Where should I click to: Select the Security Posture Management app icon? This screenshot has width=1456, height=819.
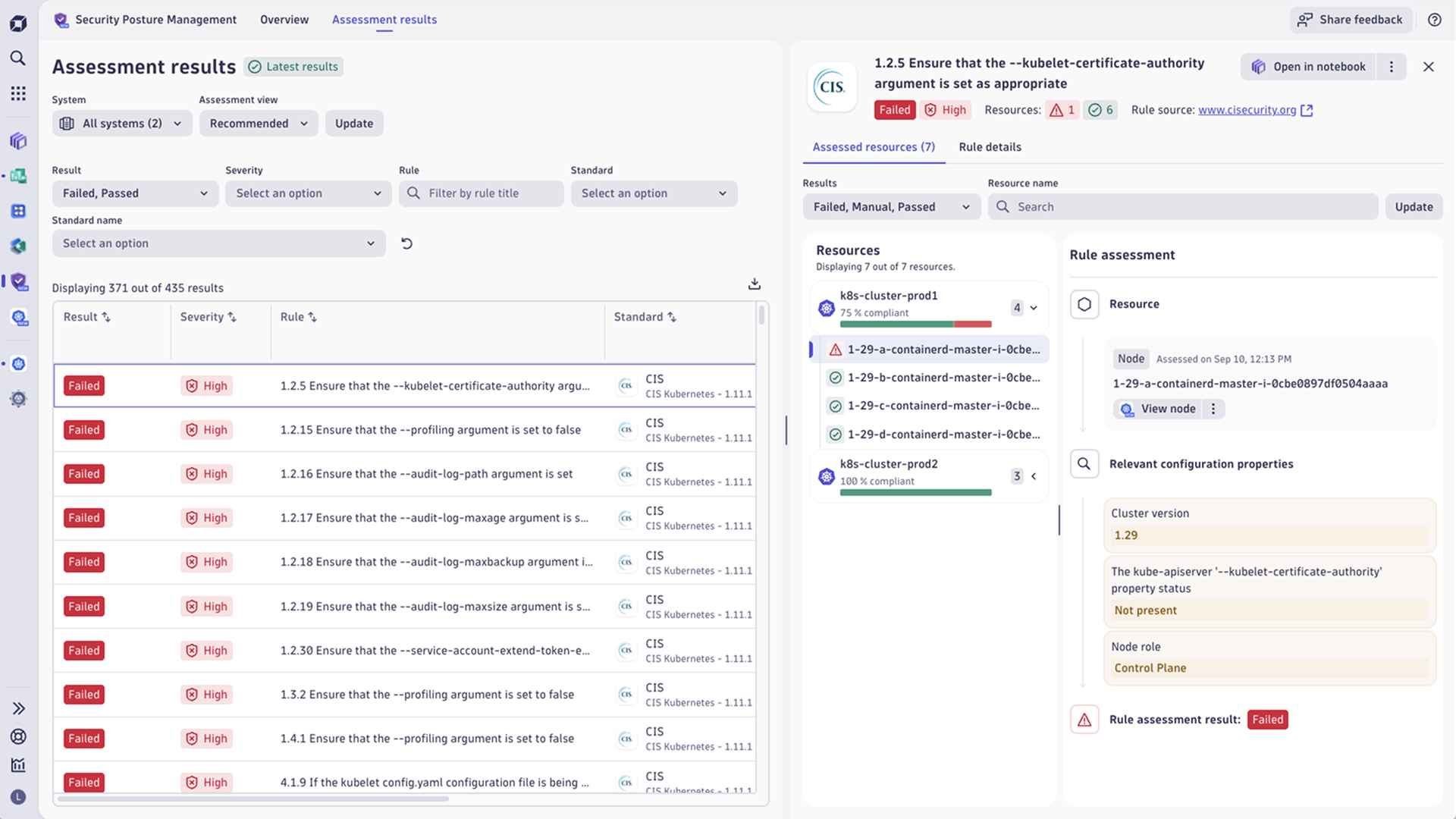pos(19,281)
